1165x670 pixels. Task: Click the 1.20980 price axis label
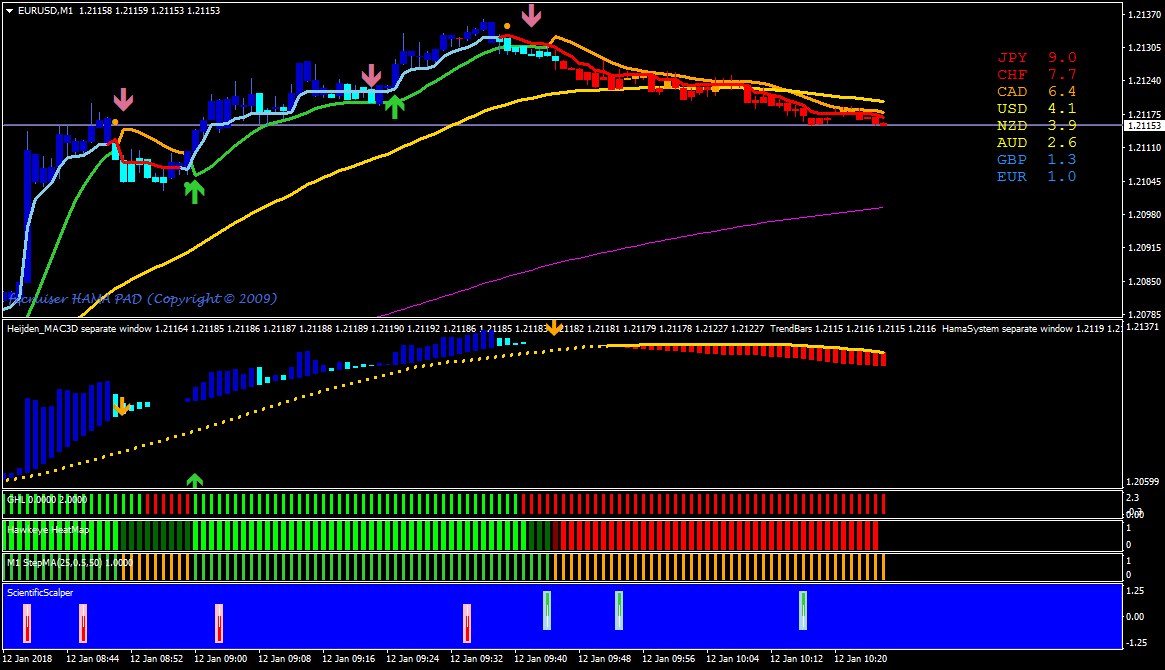(1144, 215)
